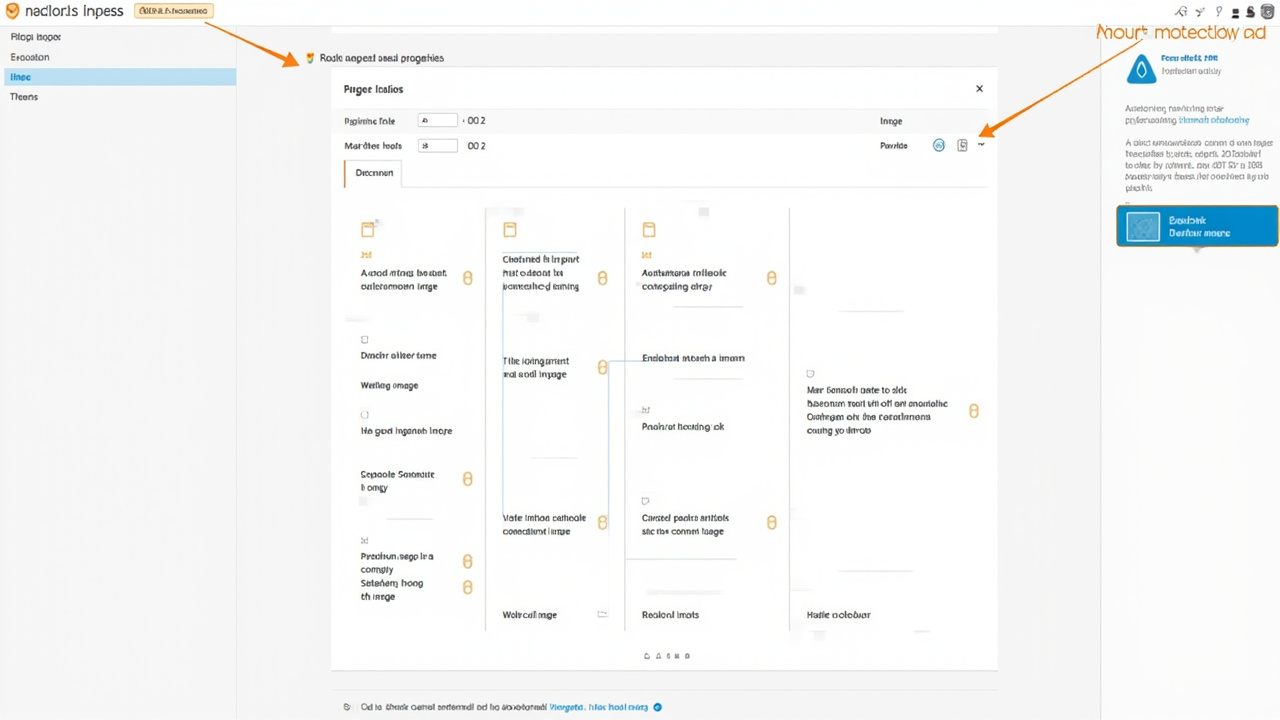
Task: Select the 'Hatle ooloder' text
Action: click(x=838, y=615)
